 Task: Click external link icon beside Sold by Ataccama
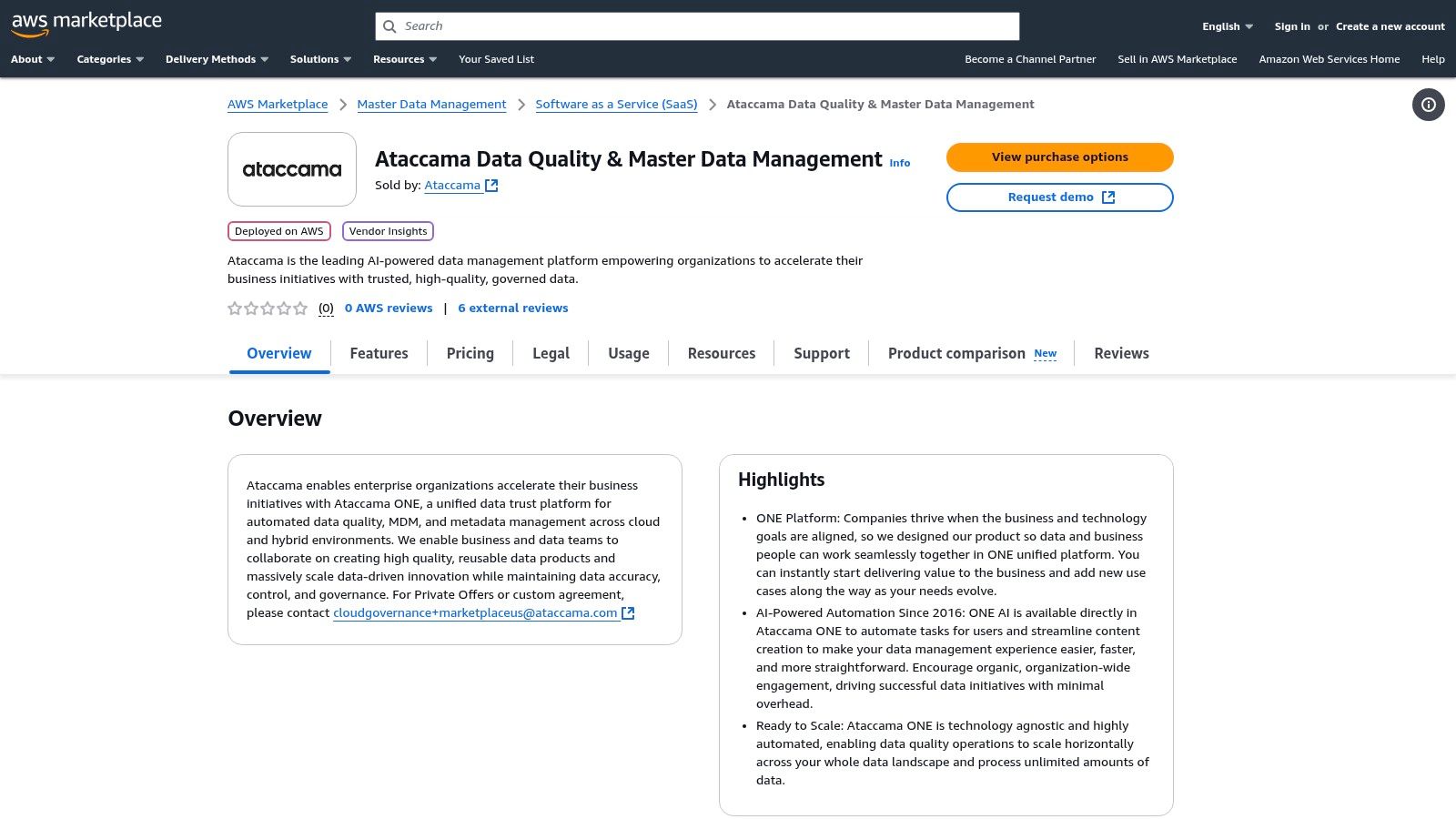491,186
